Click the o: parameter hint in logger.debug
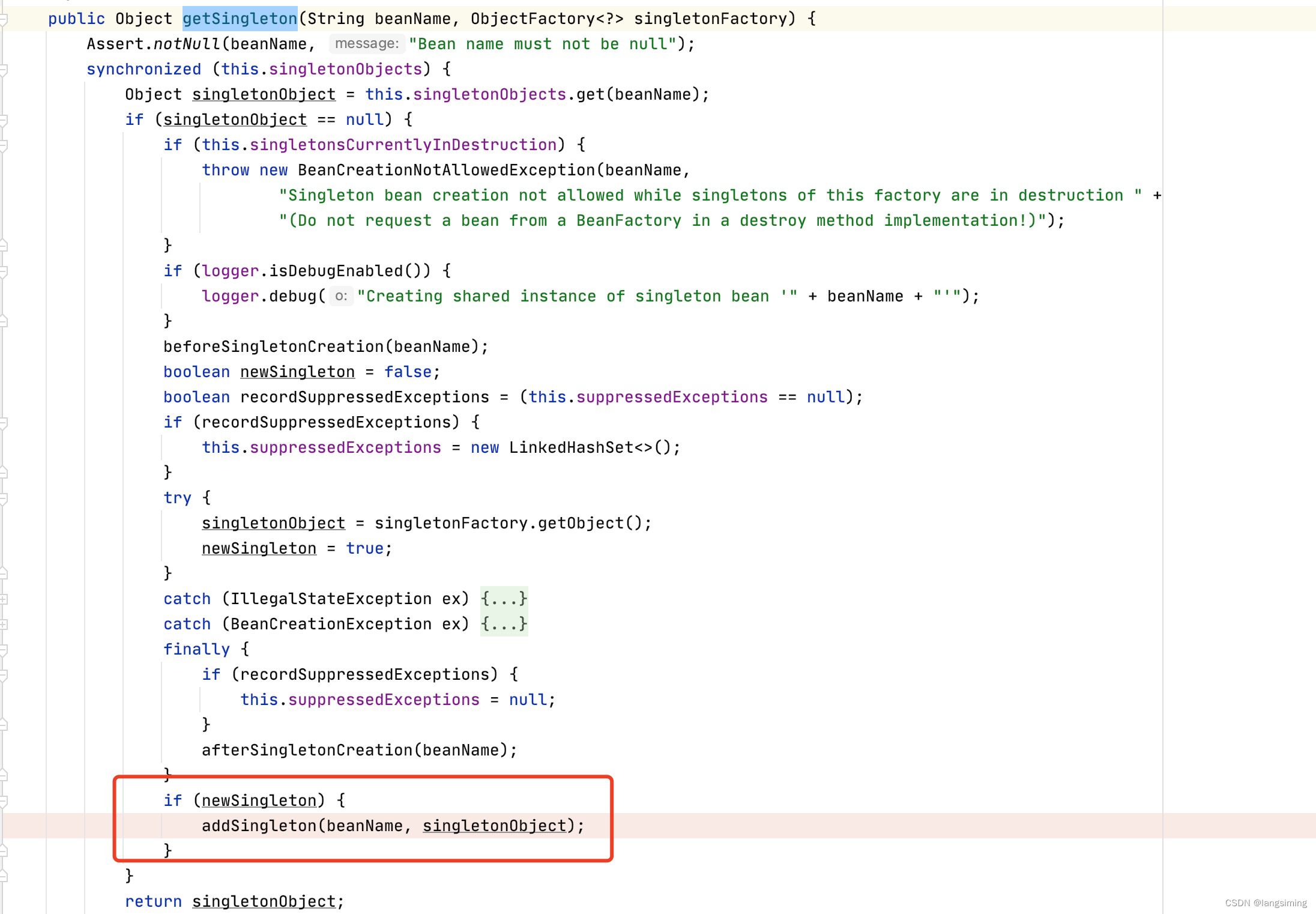Viewport: 1316px width, 914px height. (x=341, y=296)
